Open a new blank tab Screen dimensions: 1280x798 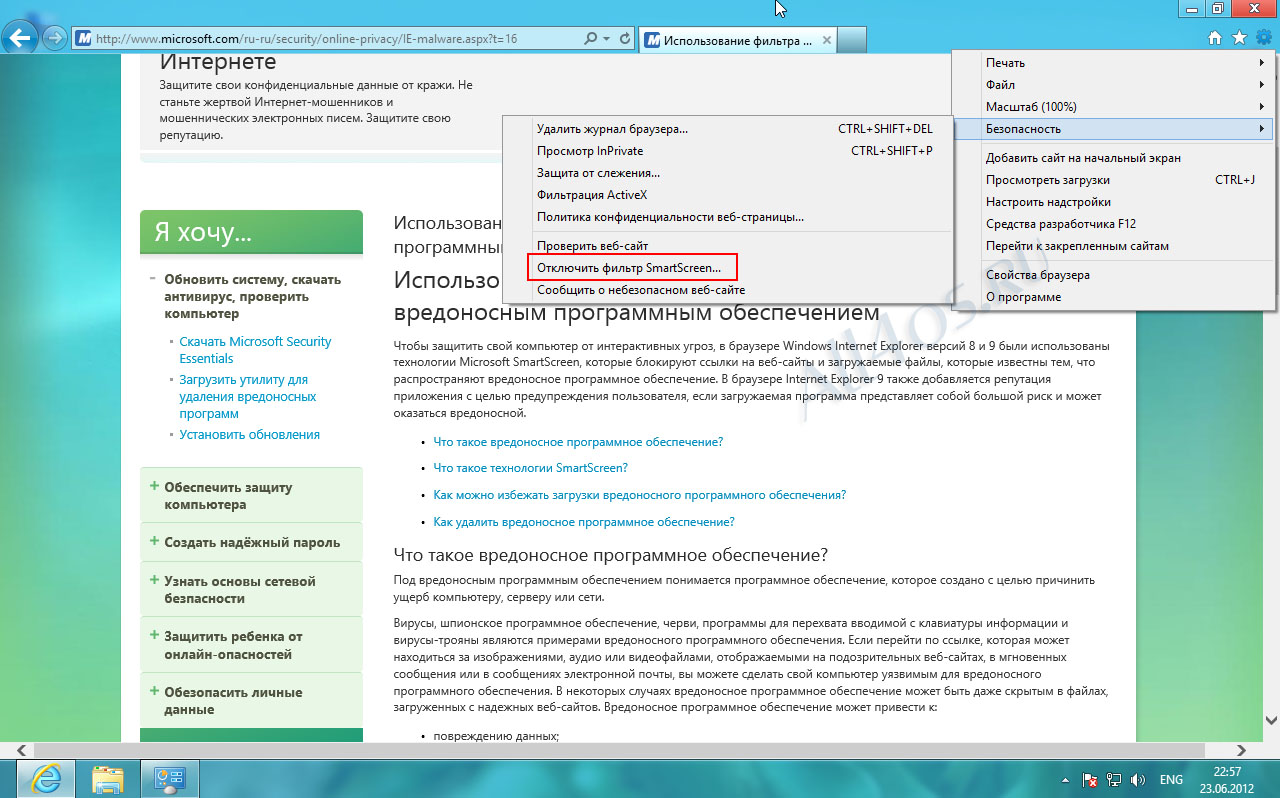click(x=851, y=39)
